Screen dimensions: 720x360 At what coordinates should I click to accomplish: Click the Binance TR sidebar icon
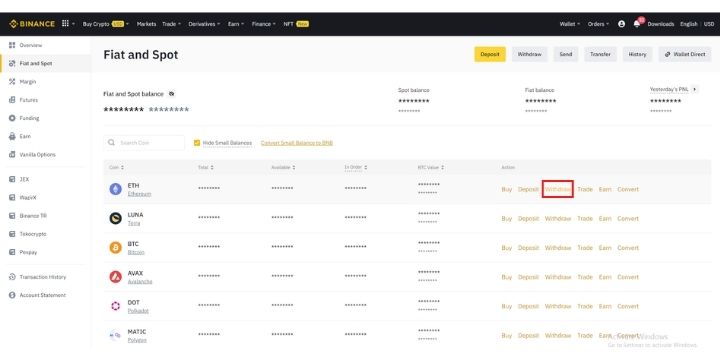(x=12, y=216)
